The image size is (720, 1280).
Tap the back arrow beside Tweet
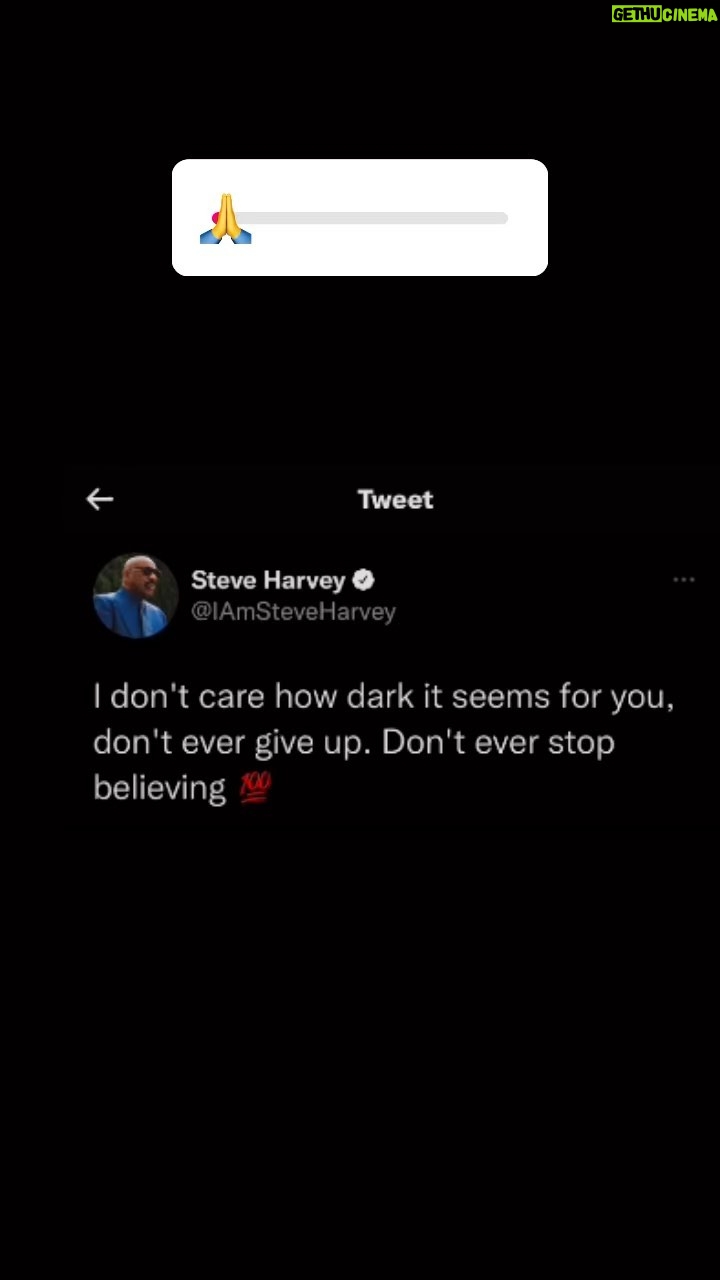click(x=100, y=499)
